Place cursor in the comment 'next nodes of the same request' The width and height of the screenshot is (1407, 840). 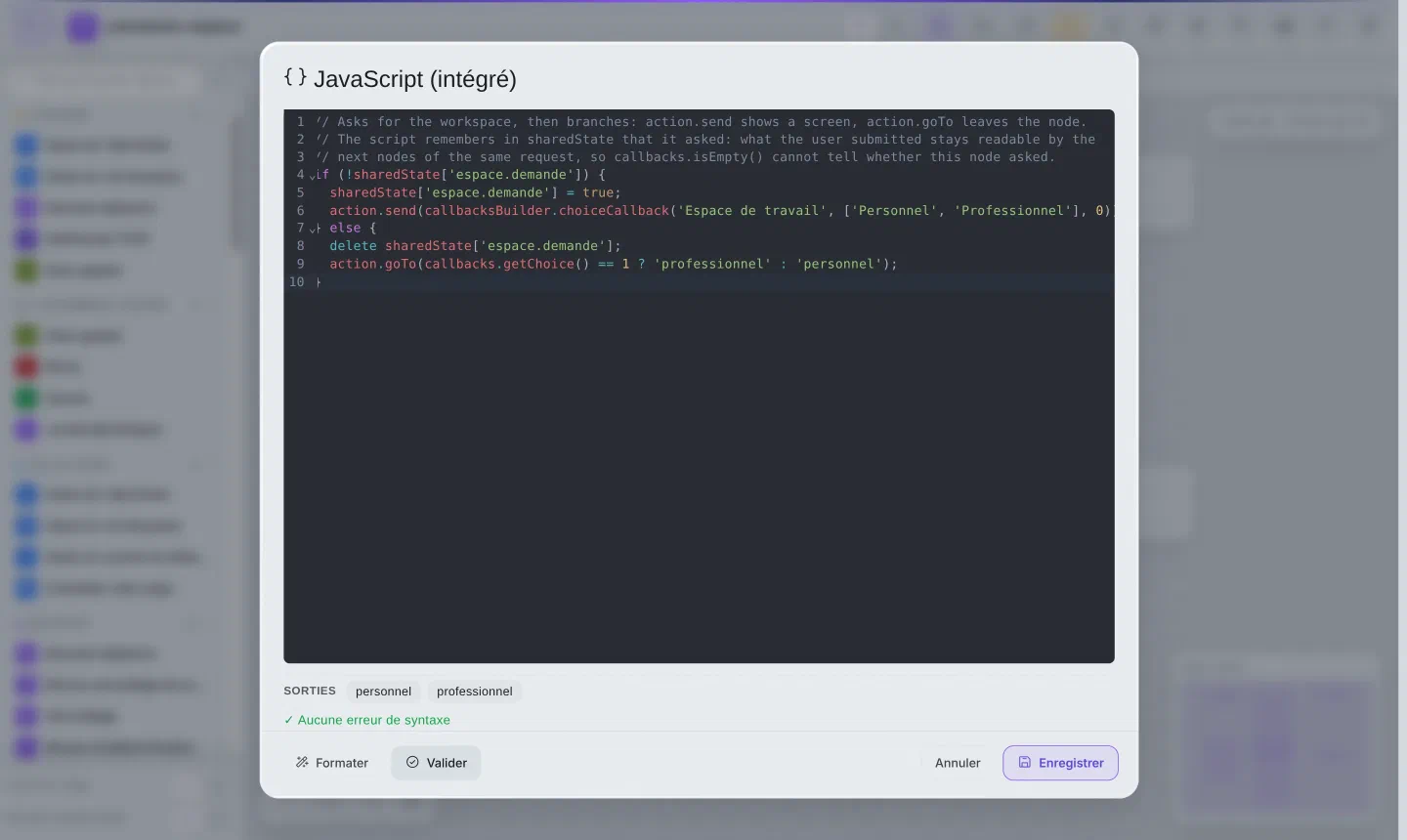455,157
